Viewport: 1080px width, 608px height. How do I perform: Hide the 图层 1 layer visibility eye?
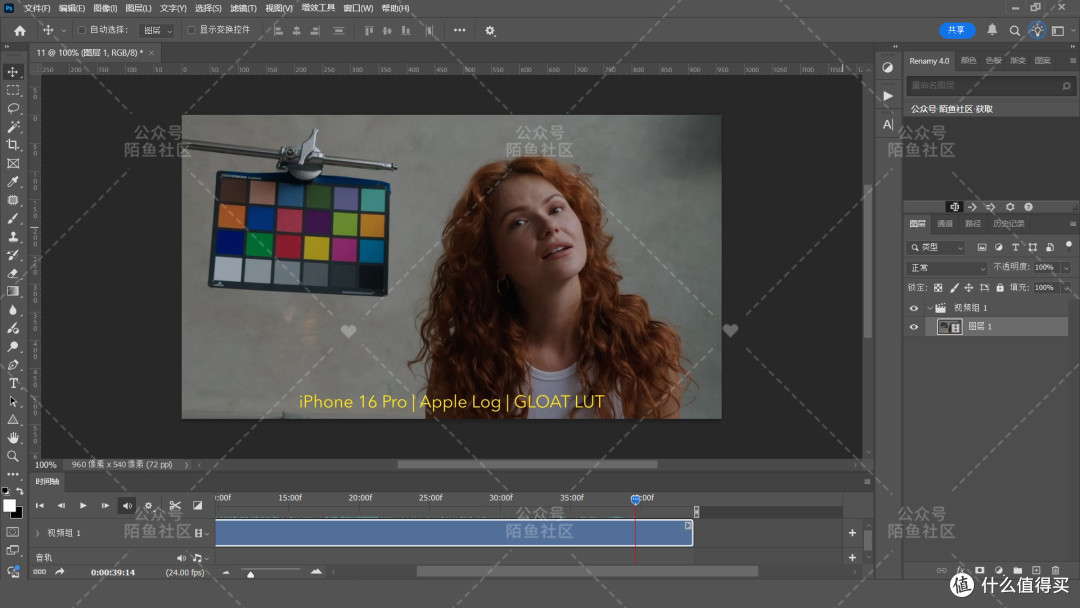[x=914, y=327]
